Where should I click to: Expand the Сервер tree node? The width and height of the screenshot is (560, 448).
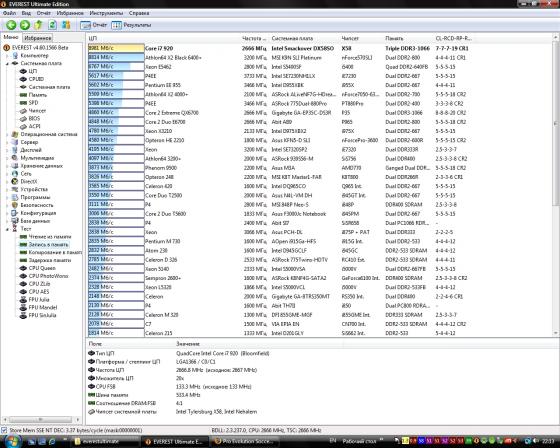pyautogui.click(x=7, y=142)
